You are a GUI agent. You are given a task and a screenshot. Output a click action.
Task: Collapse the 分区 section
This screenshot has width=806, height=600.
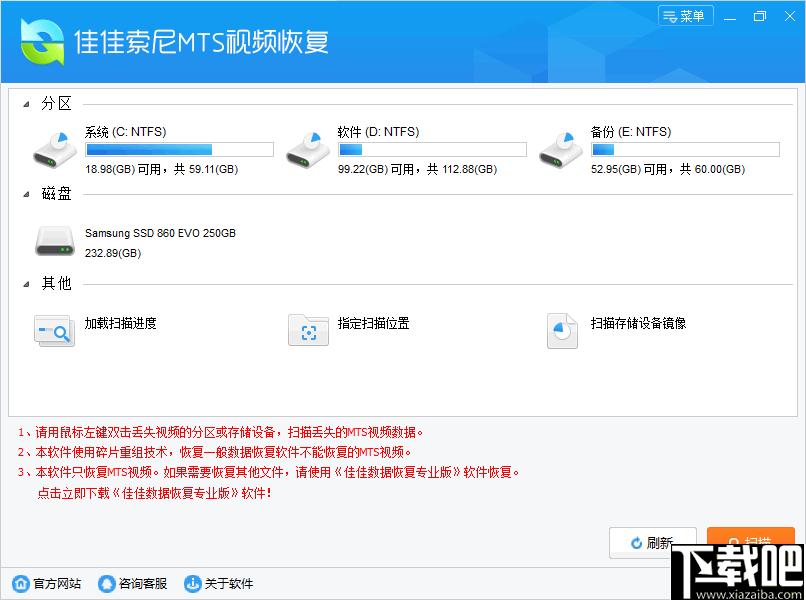point(26,104)
